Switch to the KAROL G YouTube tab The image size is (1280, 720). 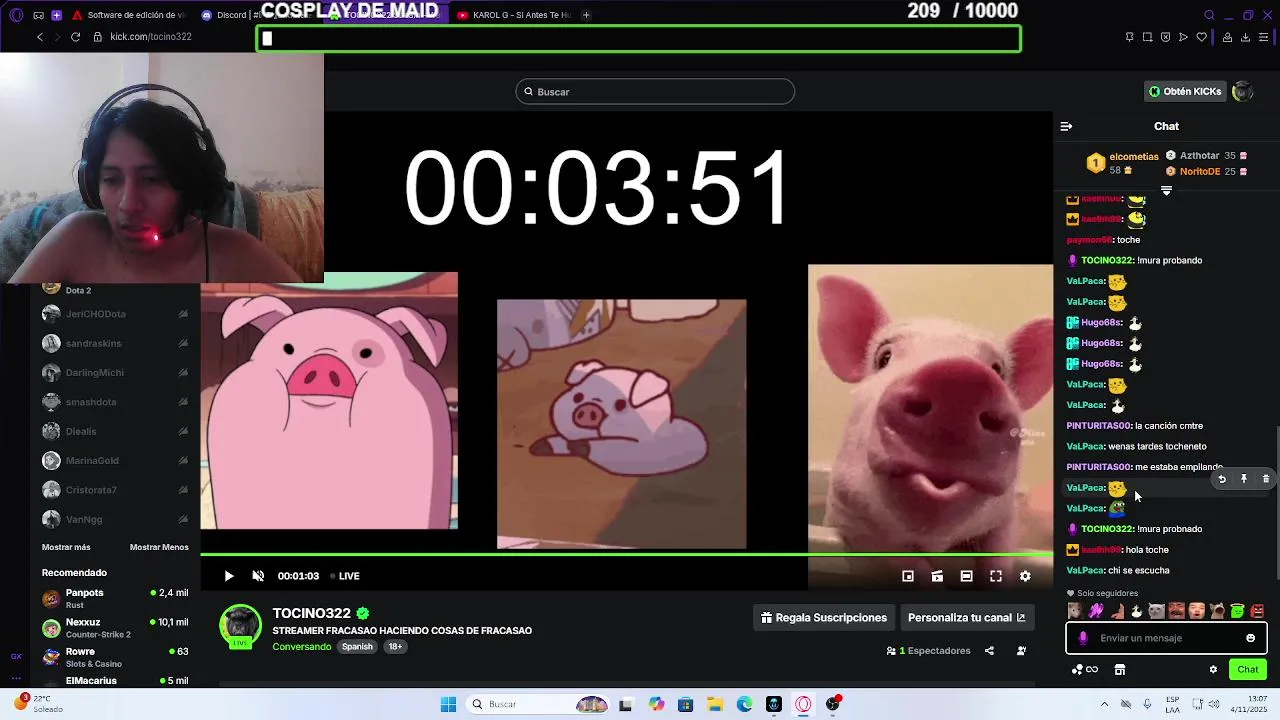tap(515, 15)
